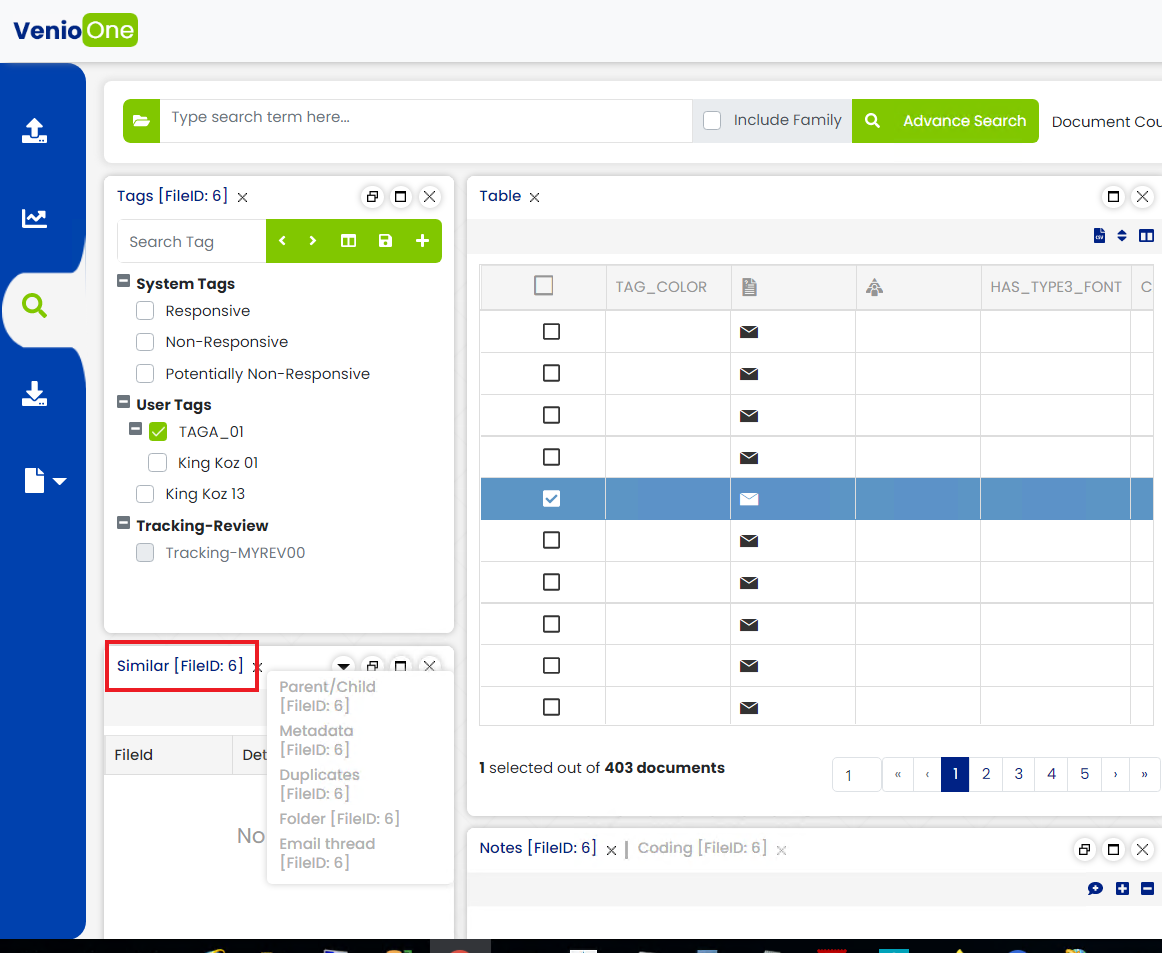
Task: Switch to the Coding [FileID: 6] tab
Action: pos(702,848)
